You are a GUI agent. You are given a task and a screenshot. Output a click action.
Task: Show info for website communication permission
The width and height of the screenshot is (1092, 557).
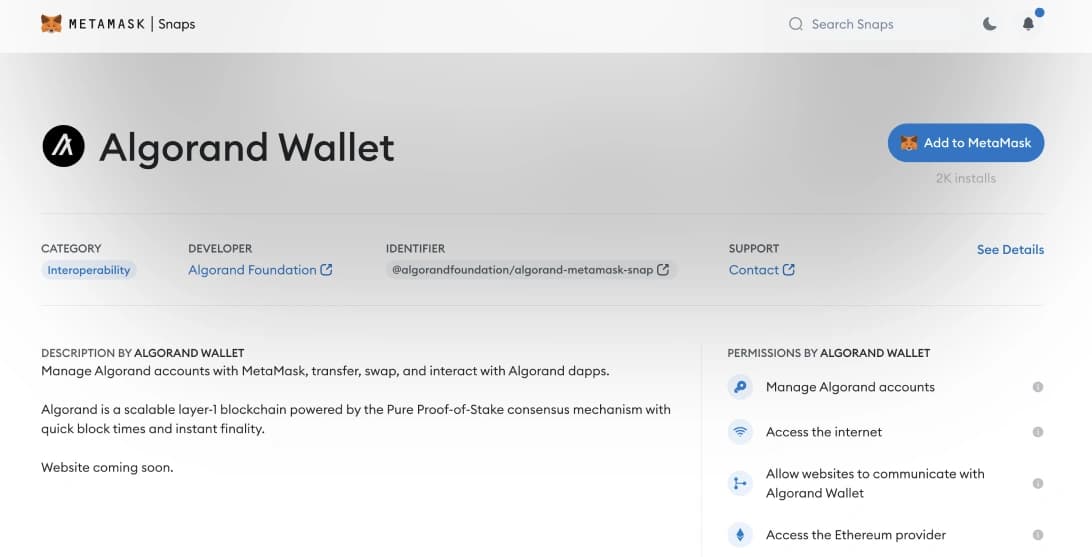click(1037, 484)
